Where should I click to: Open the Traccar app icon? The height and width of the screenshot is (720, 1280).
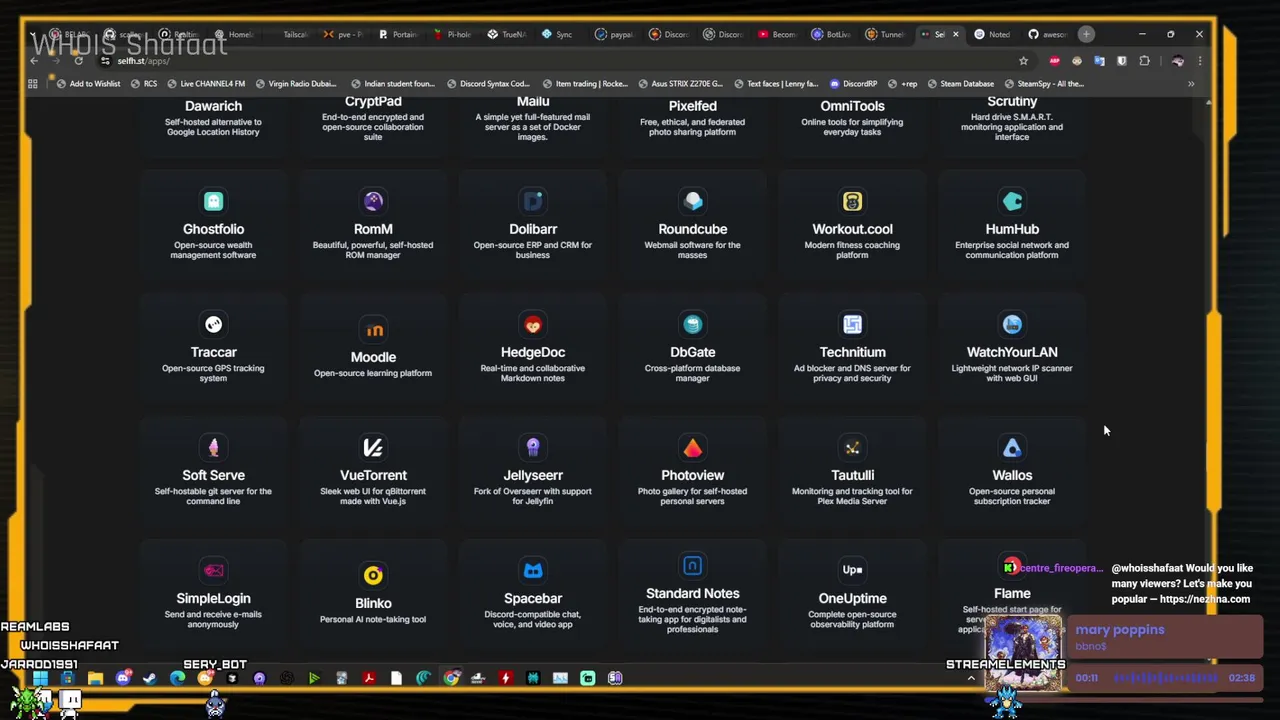click(213, 324)
